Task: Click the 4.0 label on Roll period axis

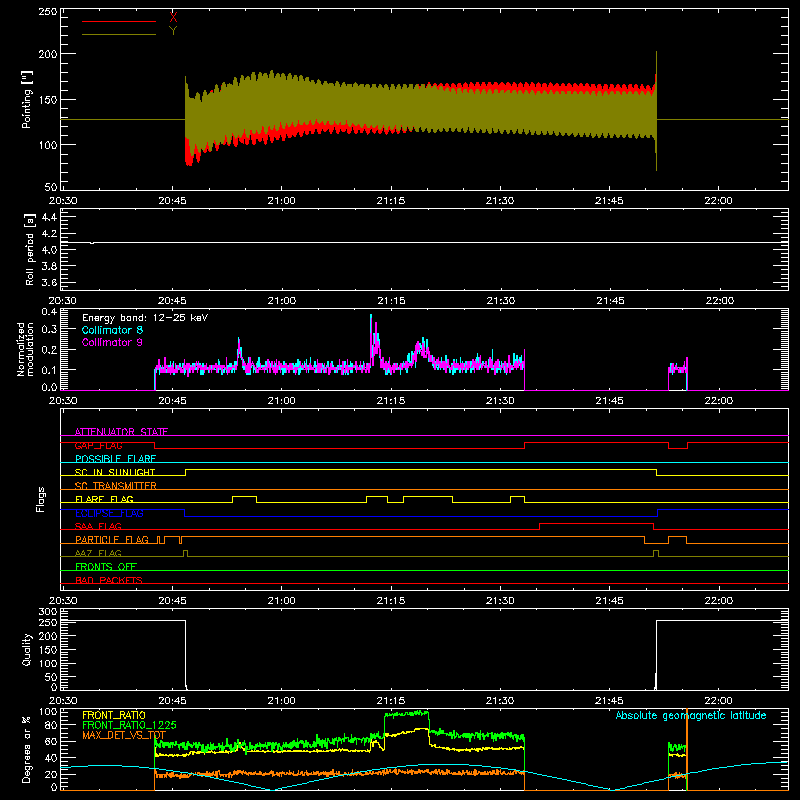Action: click(x=49, y=250)
